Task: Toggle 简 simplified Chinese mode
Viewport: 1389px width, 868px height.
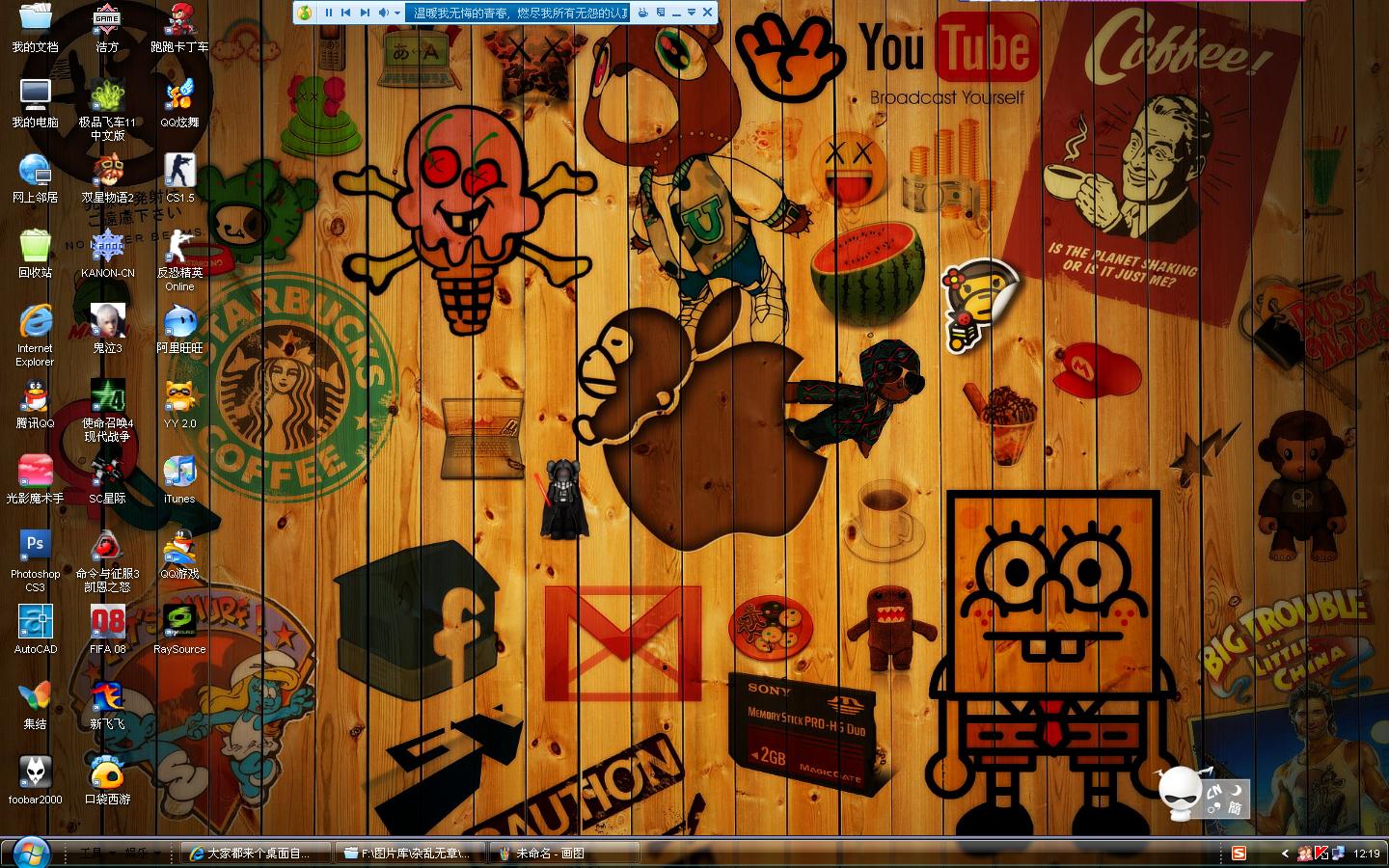Action: tap(1235, 808)
